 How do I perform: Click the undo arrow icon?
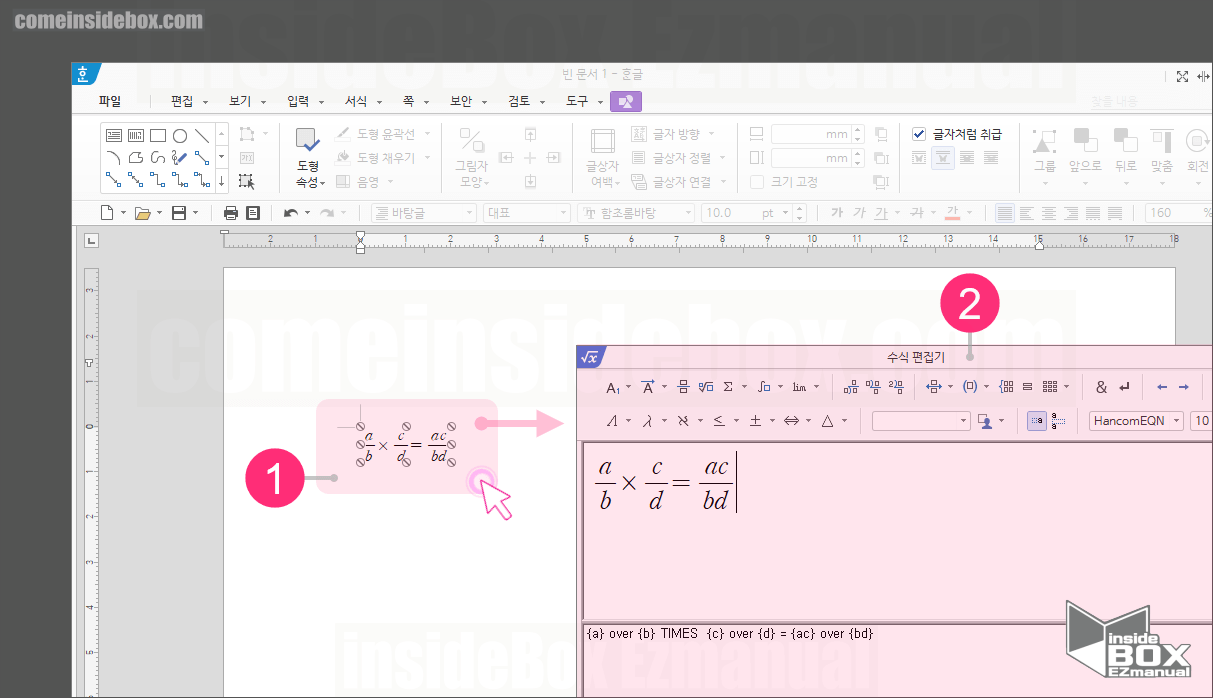[x=291, y=213]
